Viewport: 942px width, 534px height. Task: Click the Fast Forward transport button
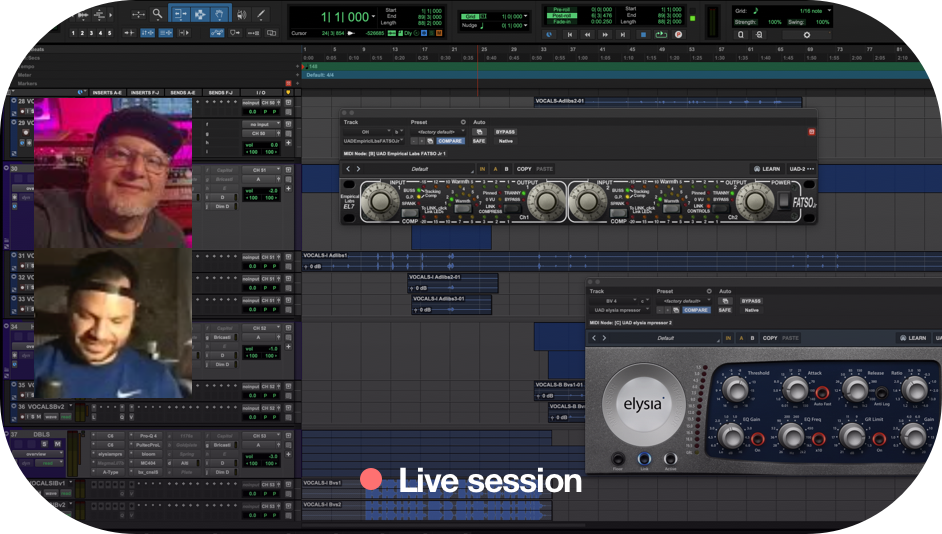pos(605,35)
